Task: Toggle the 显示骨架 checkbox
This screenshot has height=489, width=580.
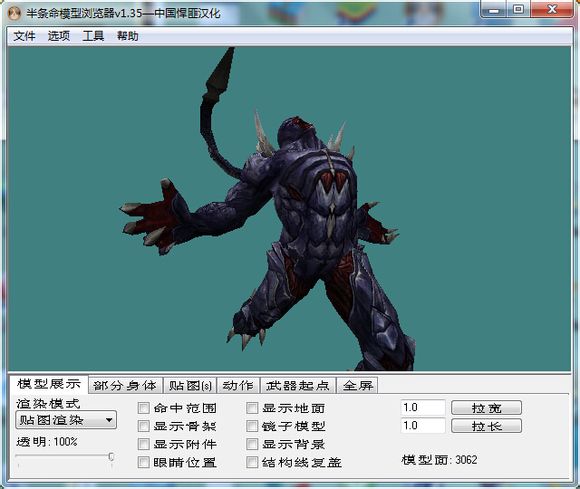Action: [144, 426]
